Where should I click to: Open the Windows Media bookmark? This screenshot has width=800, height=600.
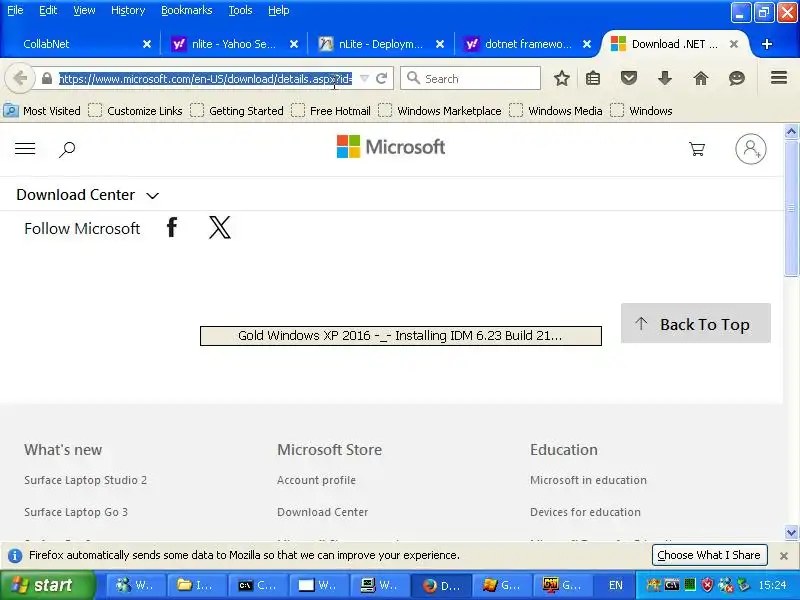click(556, 111)
